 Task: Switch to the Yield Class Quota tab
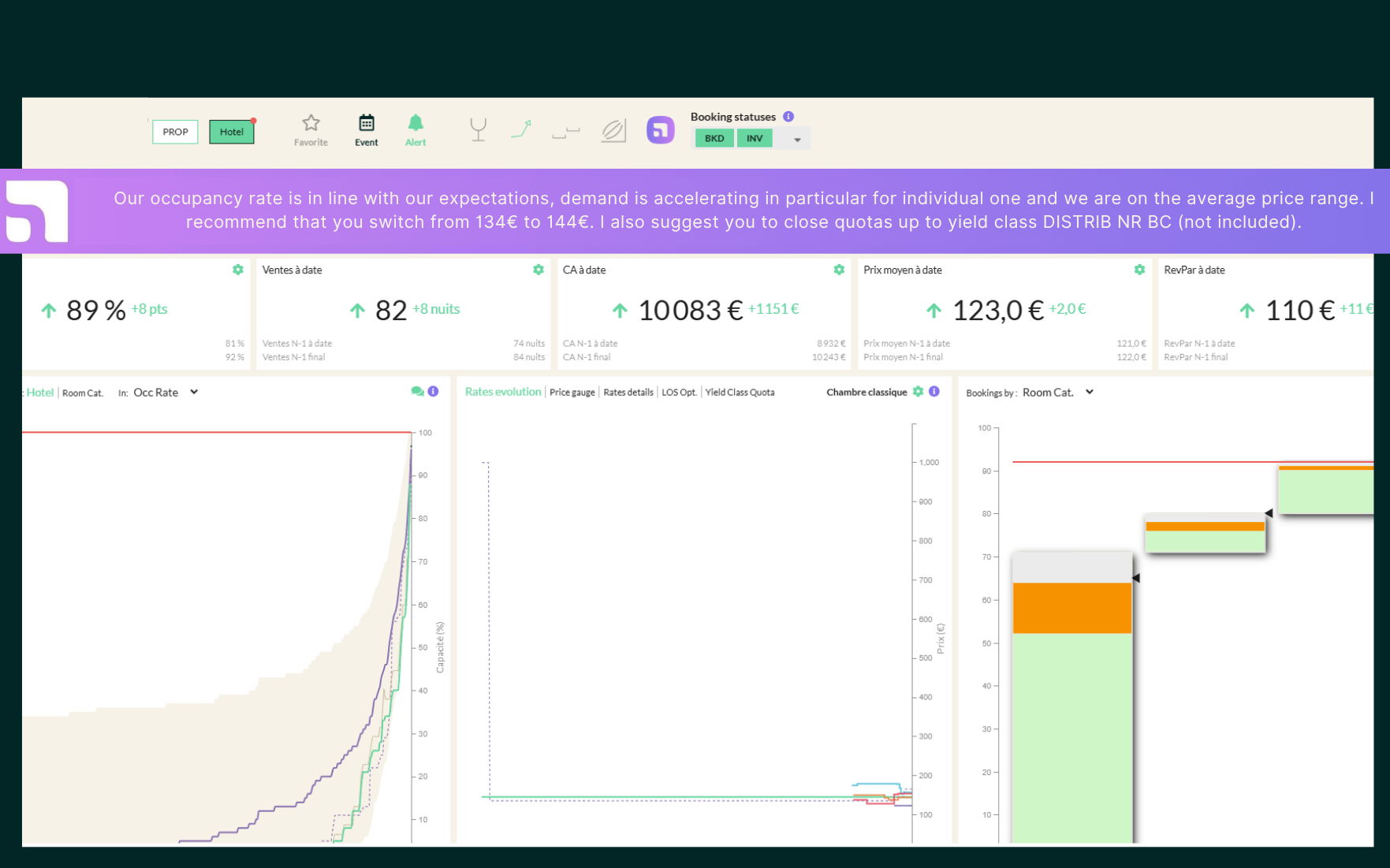point(740,393)
